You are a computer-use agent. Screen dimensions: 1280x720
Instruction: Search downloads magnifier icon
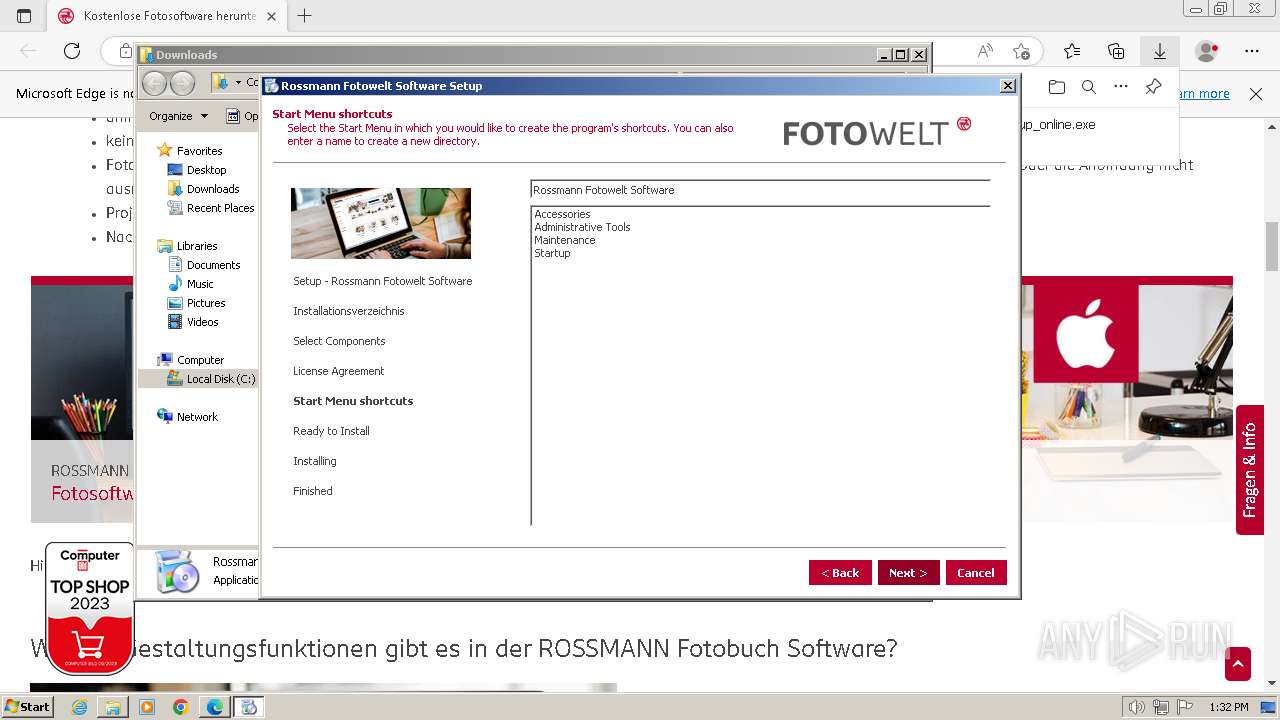[x=1089, y=87]
